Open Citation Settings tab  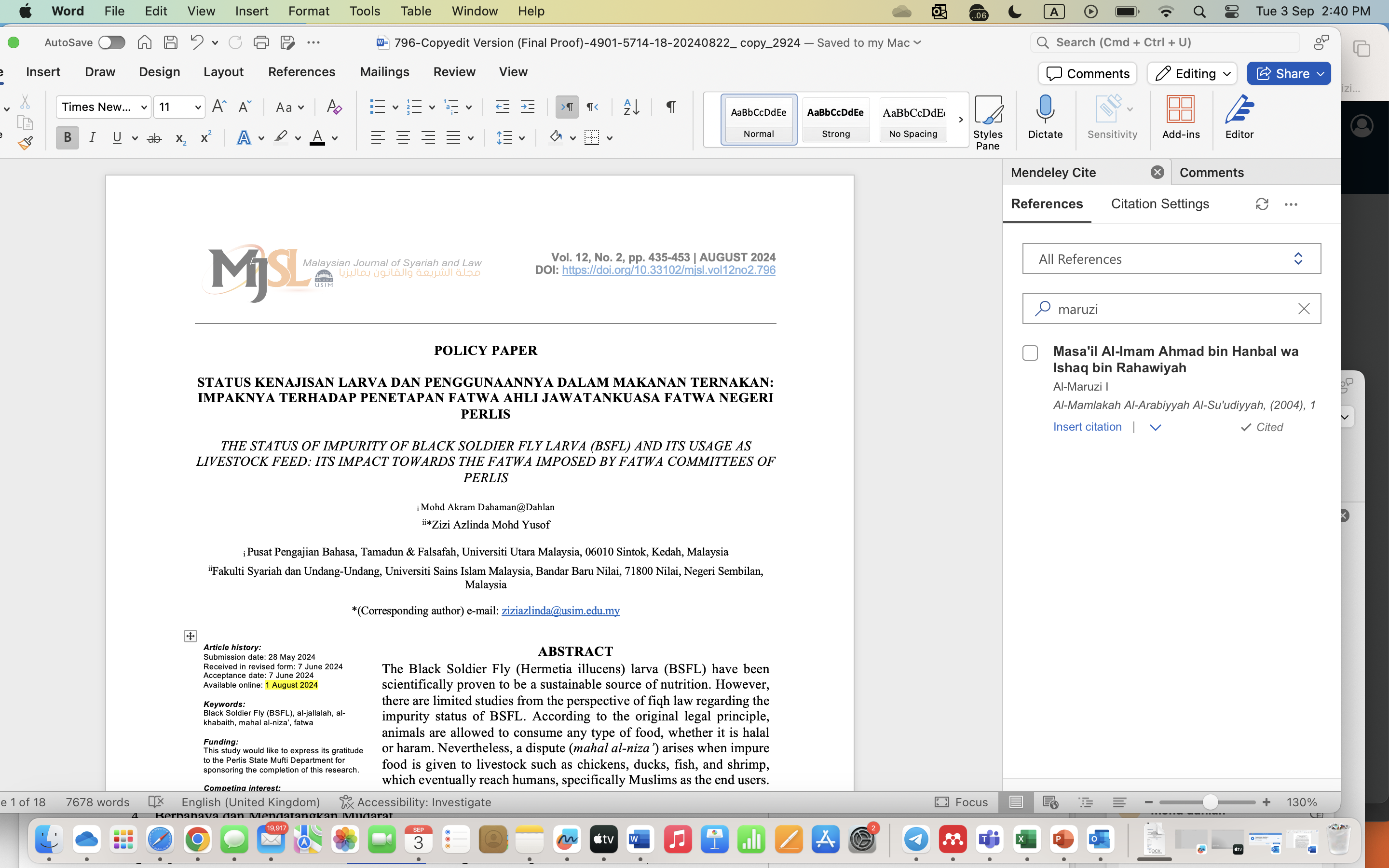tap(1159, 204)
